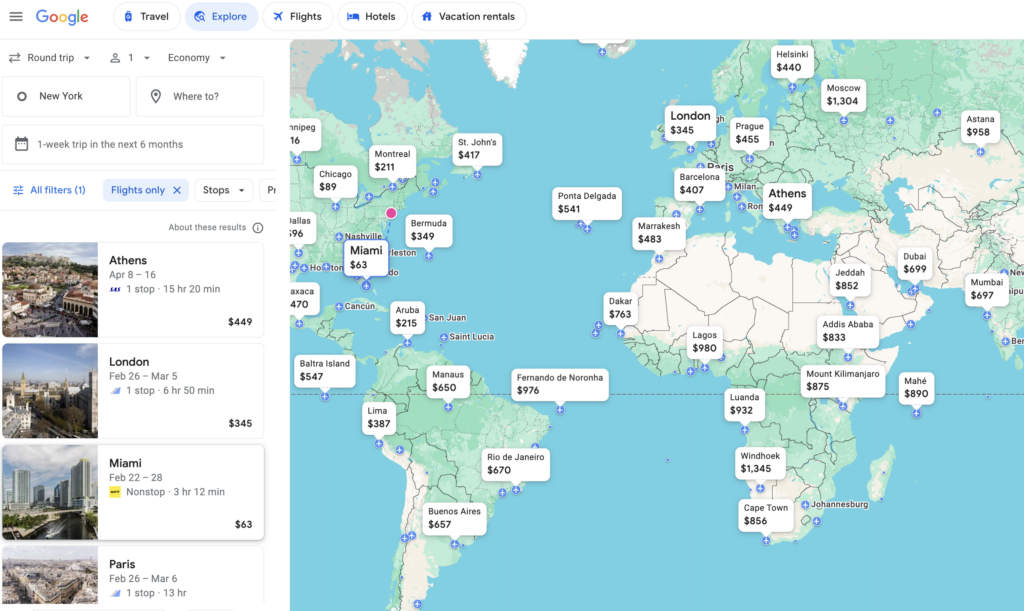Click the Marrakesh $483 map label

pyautogui.click(x=658, y=233)
